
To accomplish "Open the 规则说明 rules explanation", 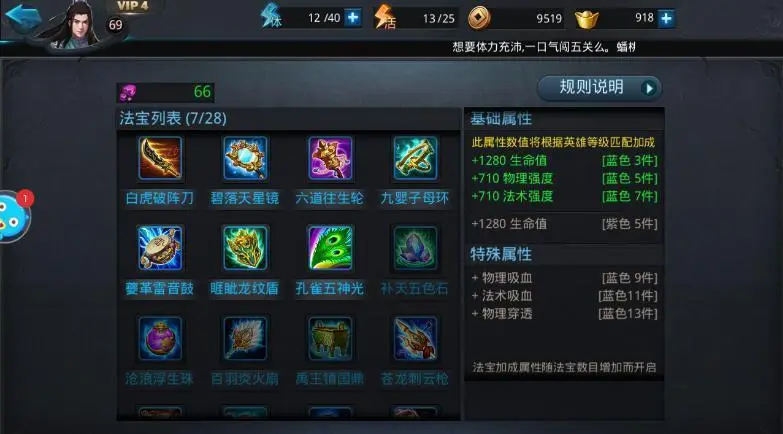I will click(x=599, y=88).
